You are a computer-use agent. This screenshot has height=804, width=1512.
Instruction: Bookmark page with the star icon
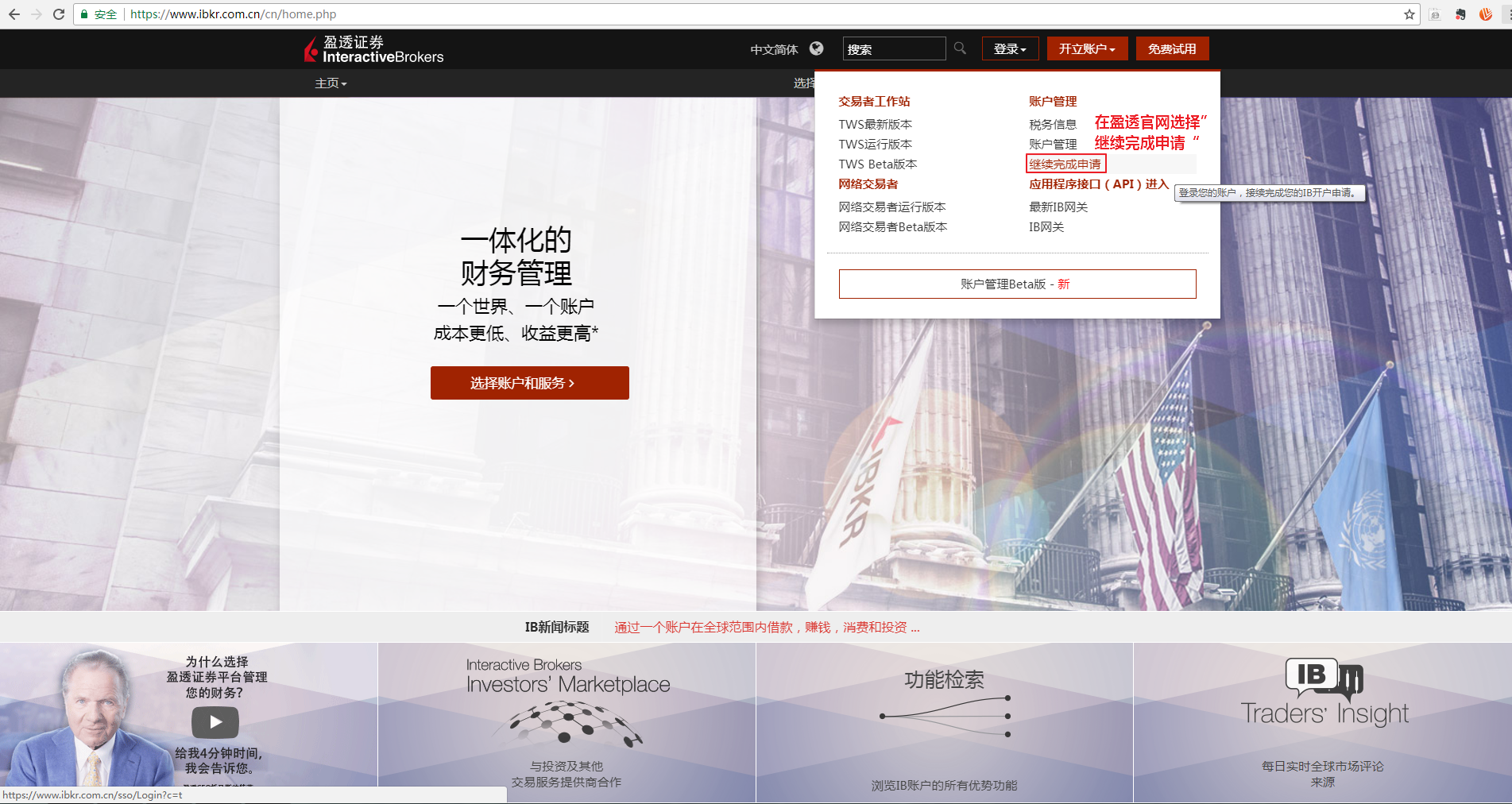click(1410, 14)
